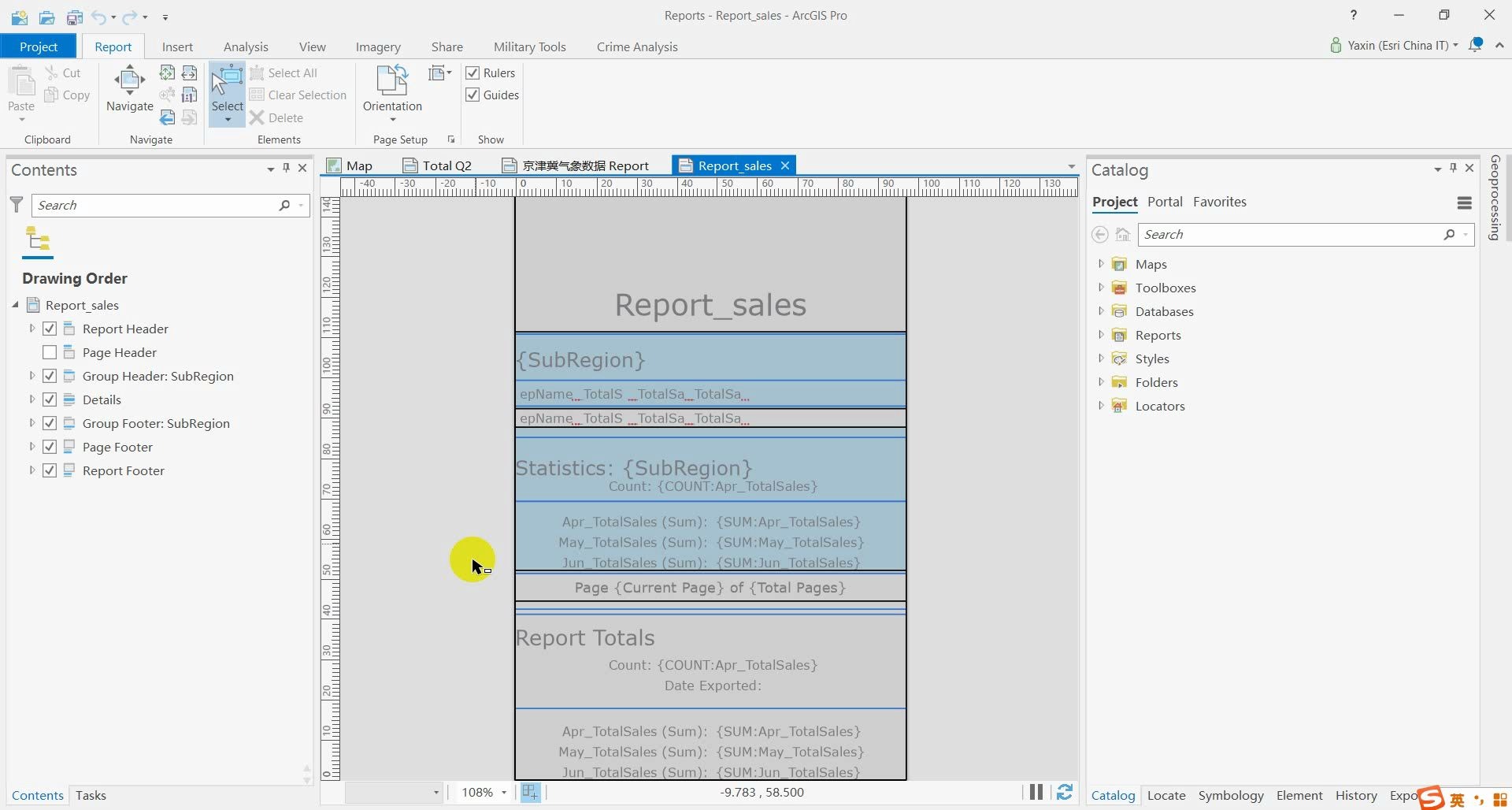This screenshot has height=810, width=1512.
Task: Switch to Favorites in Catalog pane
Action: pos(1220,202)
